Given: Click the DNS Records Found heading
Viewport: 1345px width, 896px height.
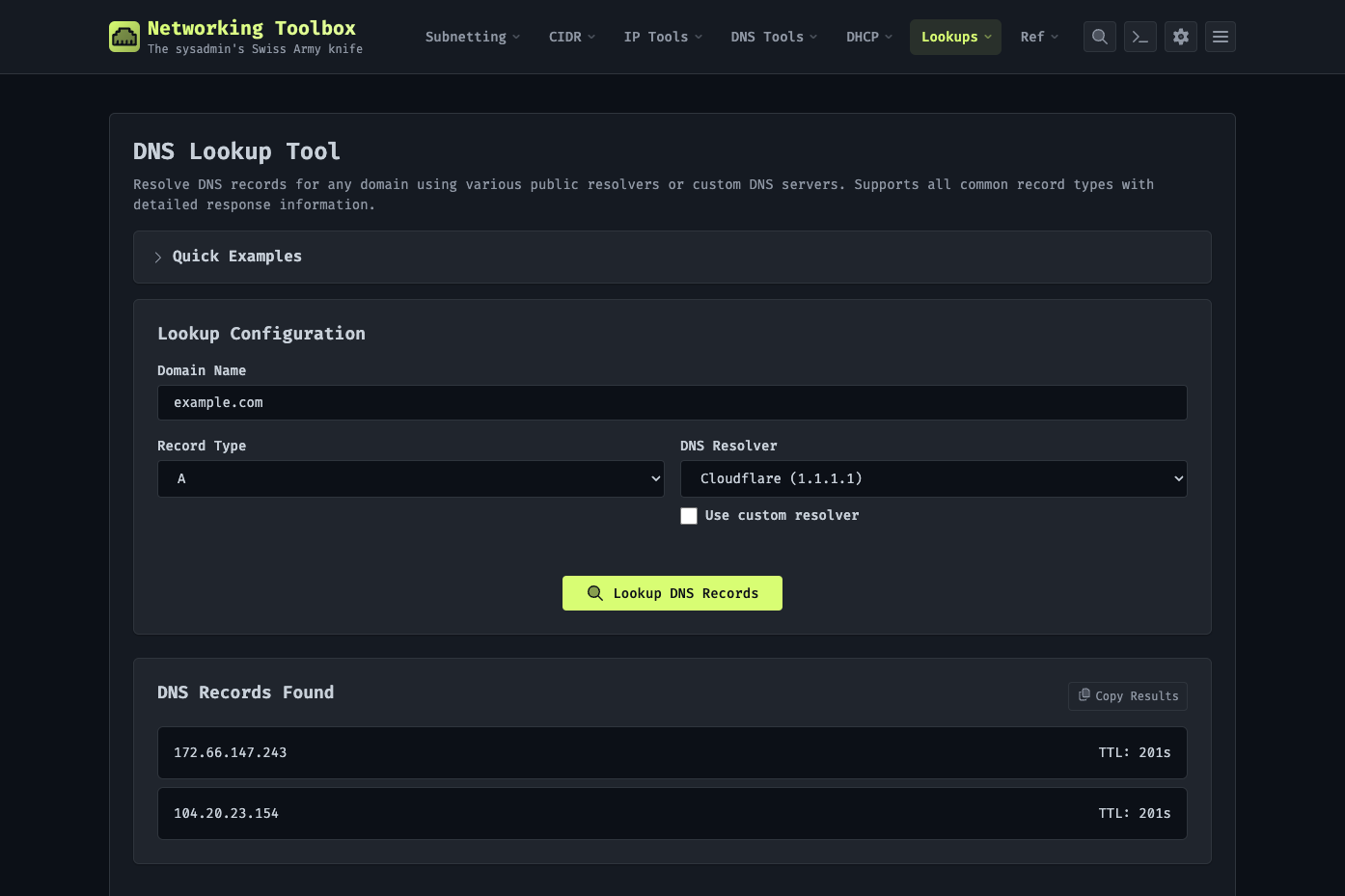Looking at the screenshot, I should point(246,692).
